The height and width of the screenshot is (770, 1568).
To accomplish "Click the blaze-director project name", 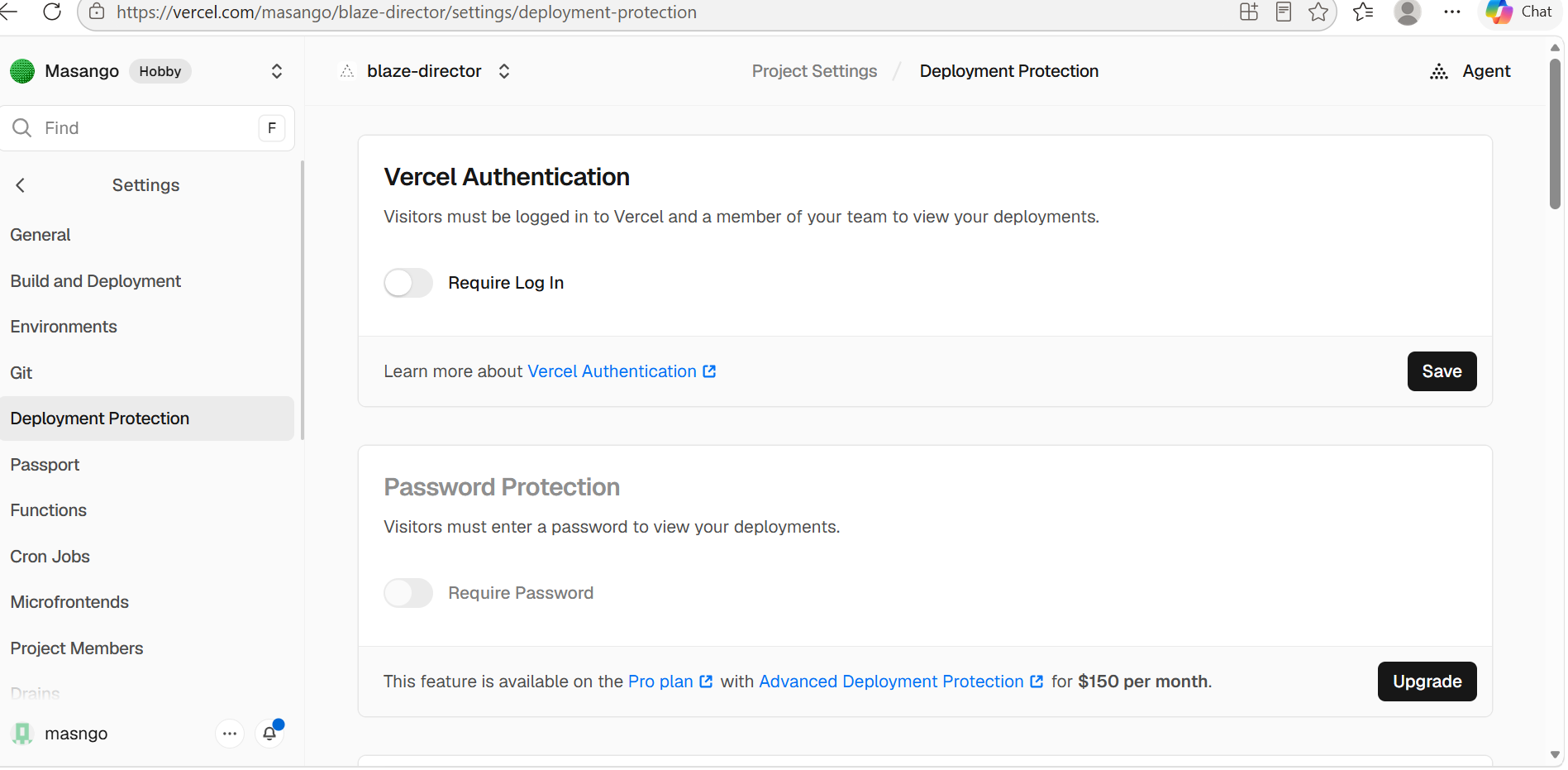I will coord(424,71).
